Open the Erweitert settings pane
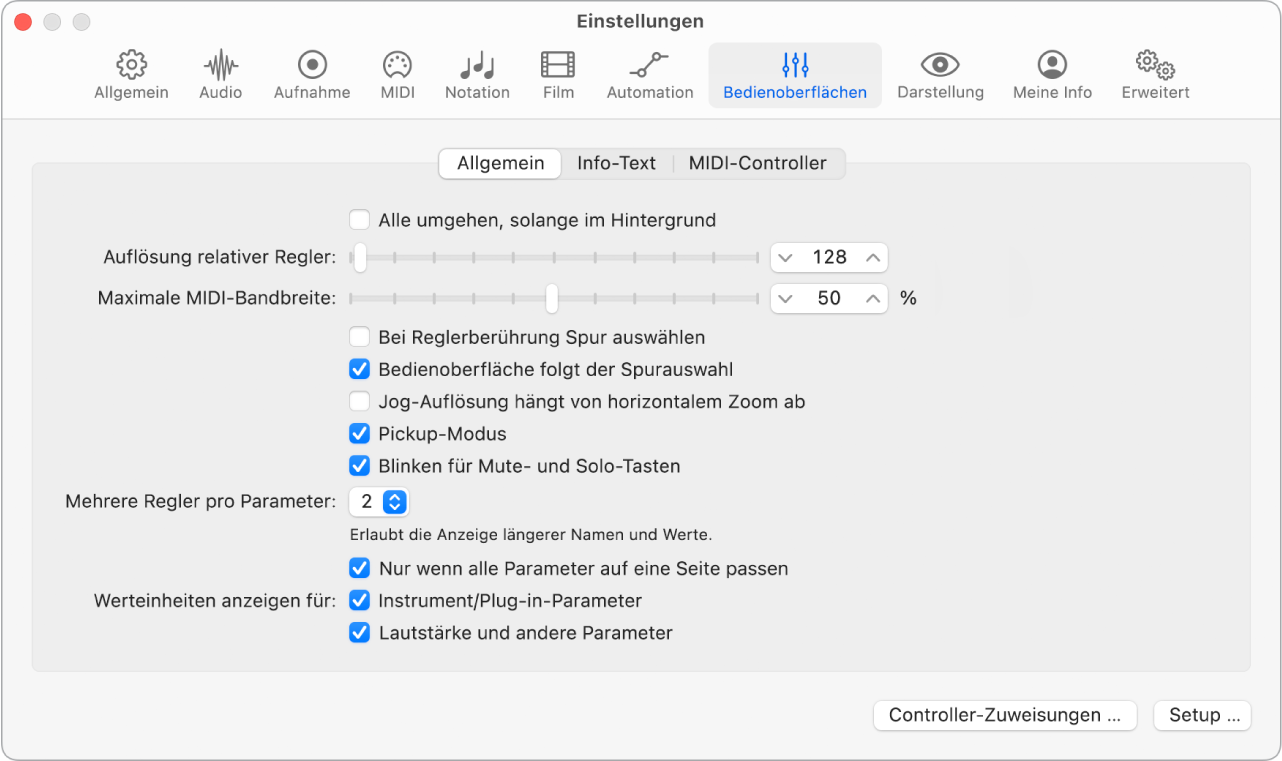 tap(1154, 74)
